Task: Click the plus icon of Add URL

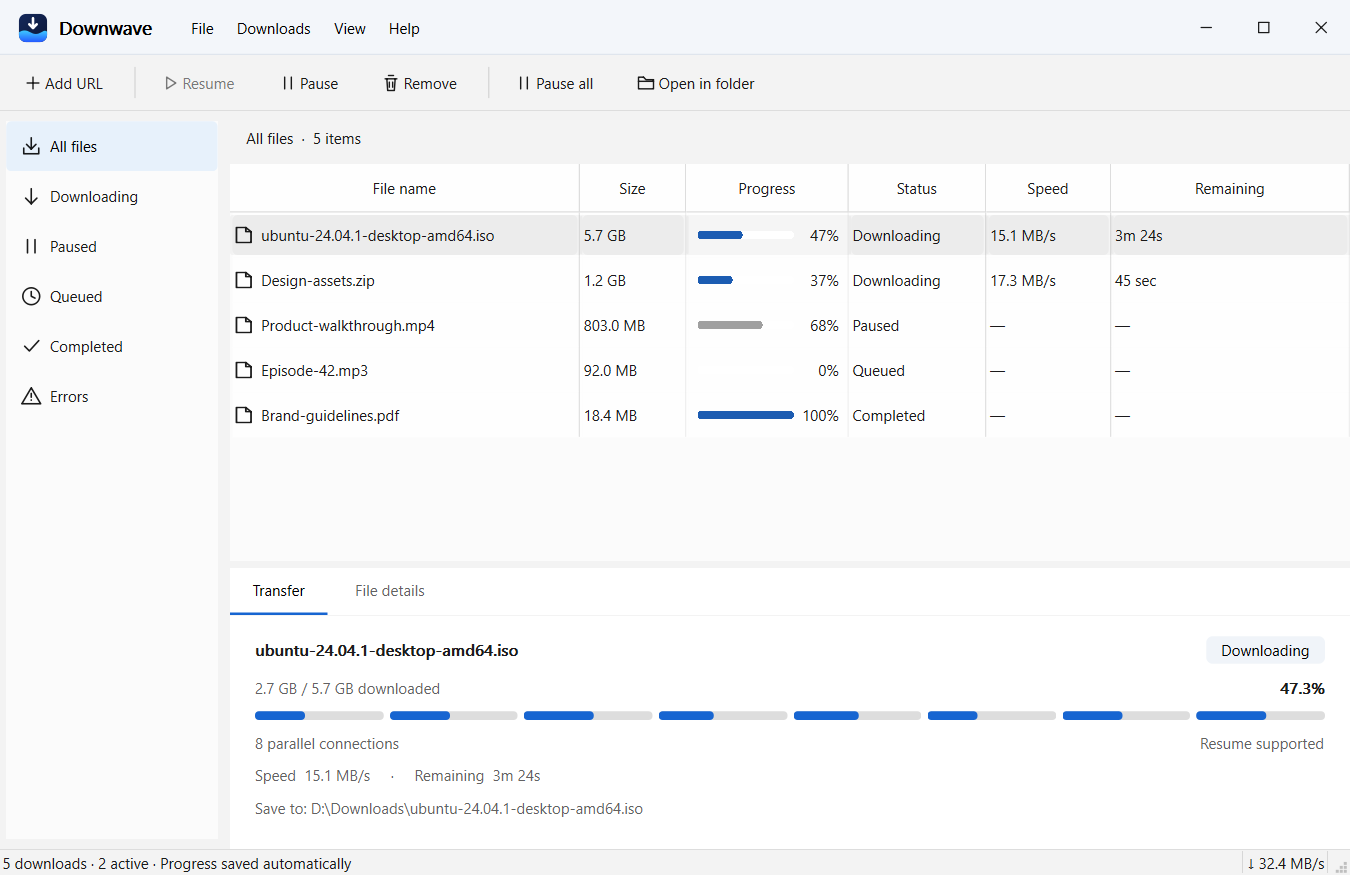Action: point(33,84)
